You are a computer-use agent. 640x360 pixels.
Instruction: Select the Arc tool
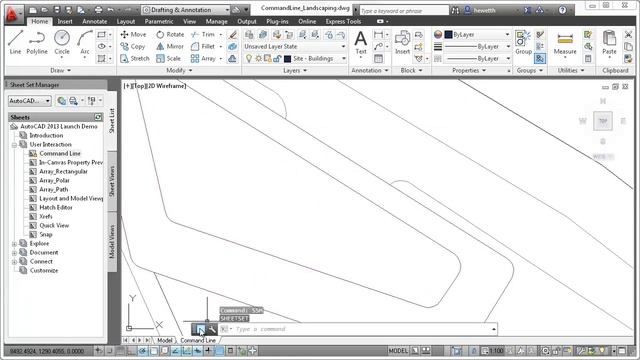click(x=84, y=42)
